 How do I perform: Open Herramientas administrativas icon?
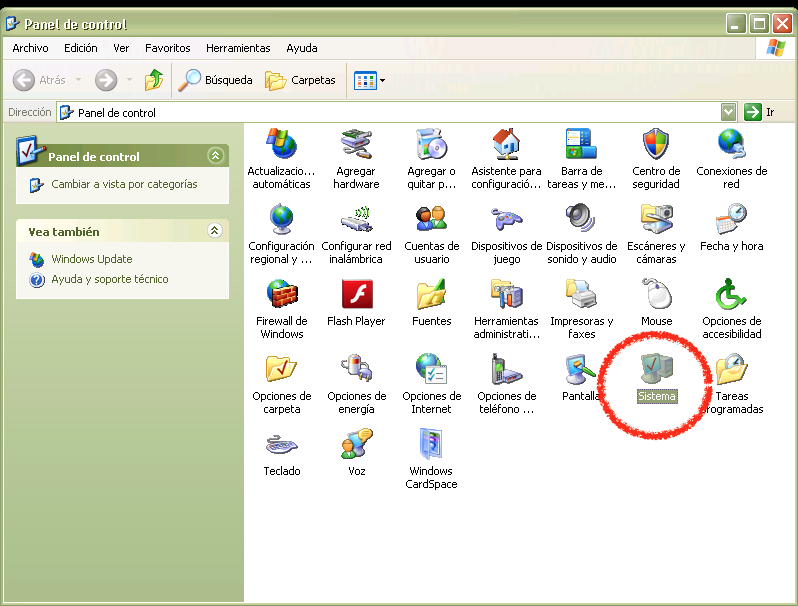coord(506,294)
